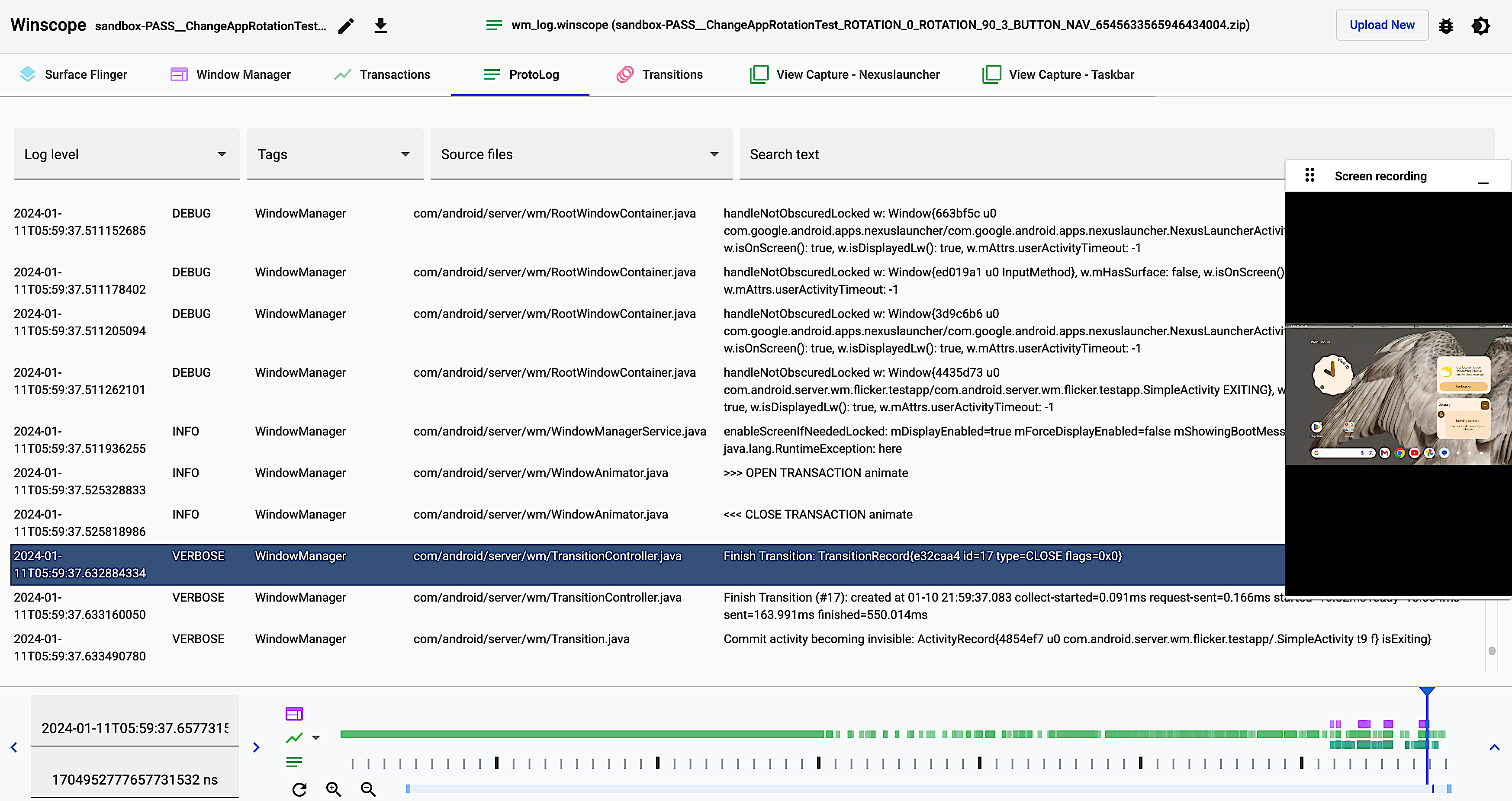Switch to Transitions tab
The height and width of the screenshot is (801, 1512).
coord(660,74)
